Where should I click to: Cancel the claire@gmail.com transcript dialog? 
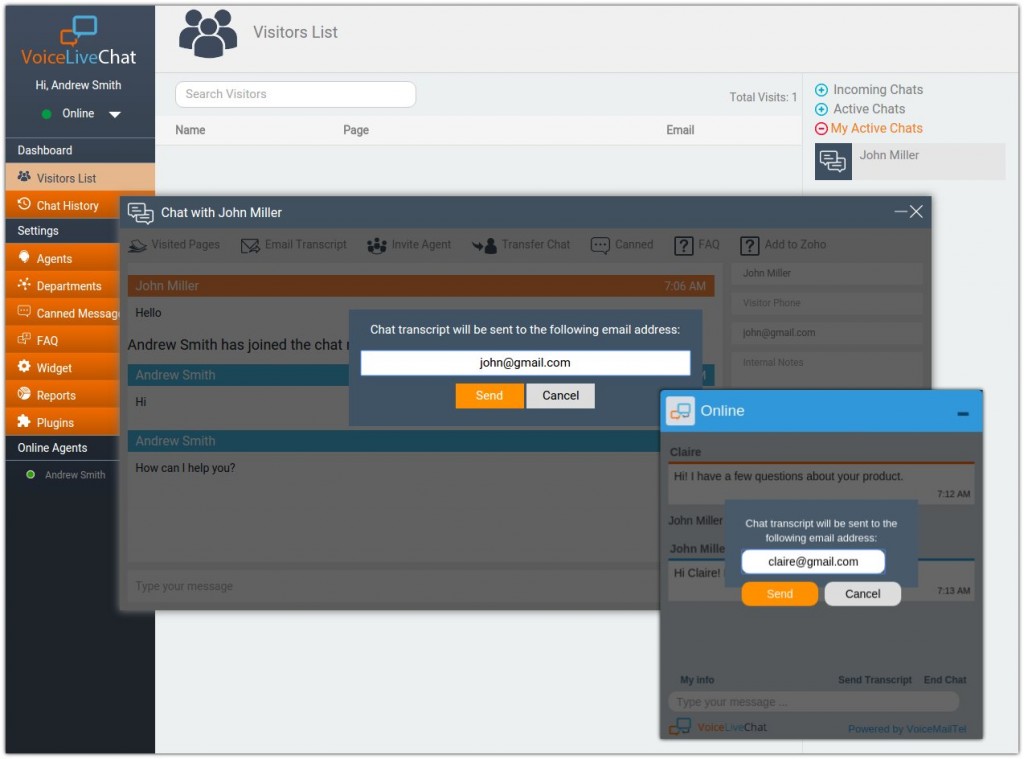point(862,594)
